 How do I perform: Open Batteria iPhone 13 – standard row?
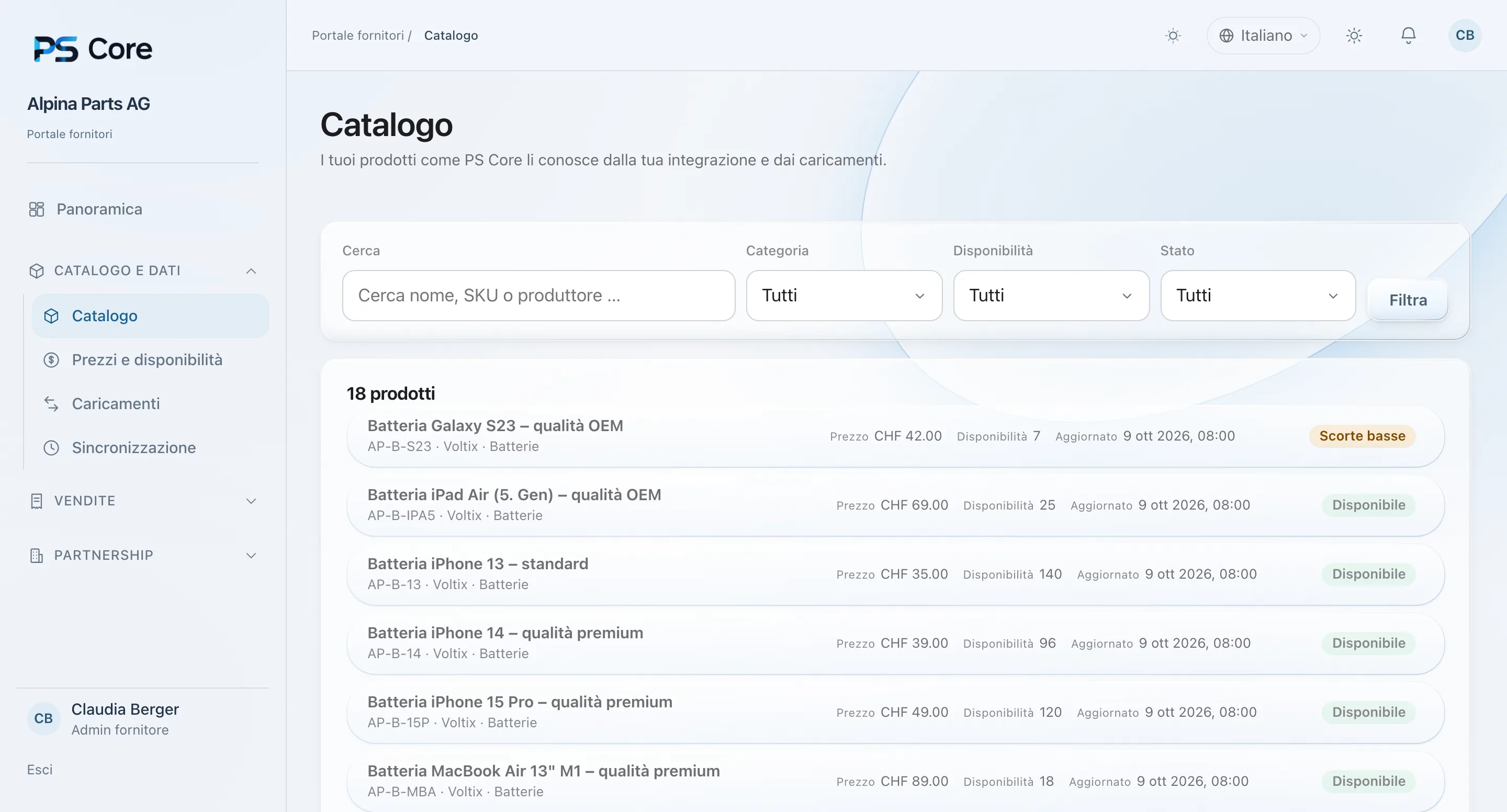[x=895, y=574]
